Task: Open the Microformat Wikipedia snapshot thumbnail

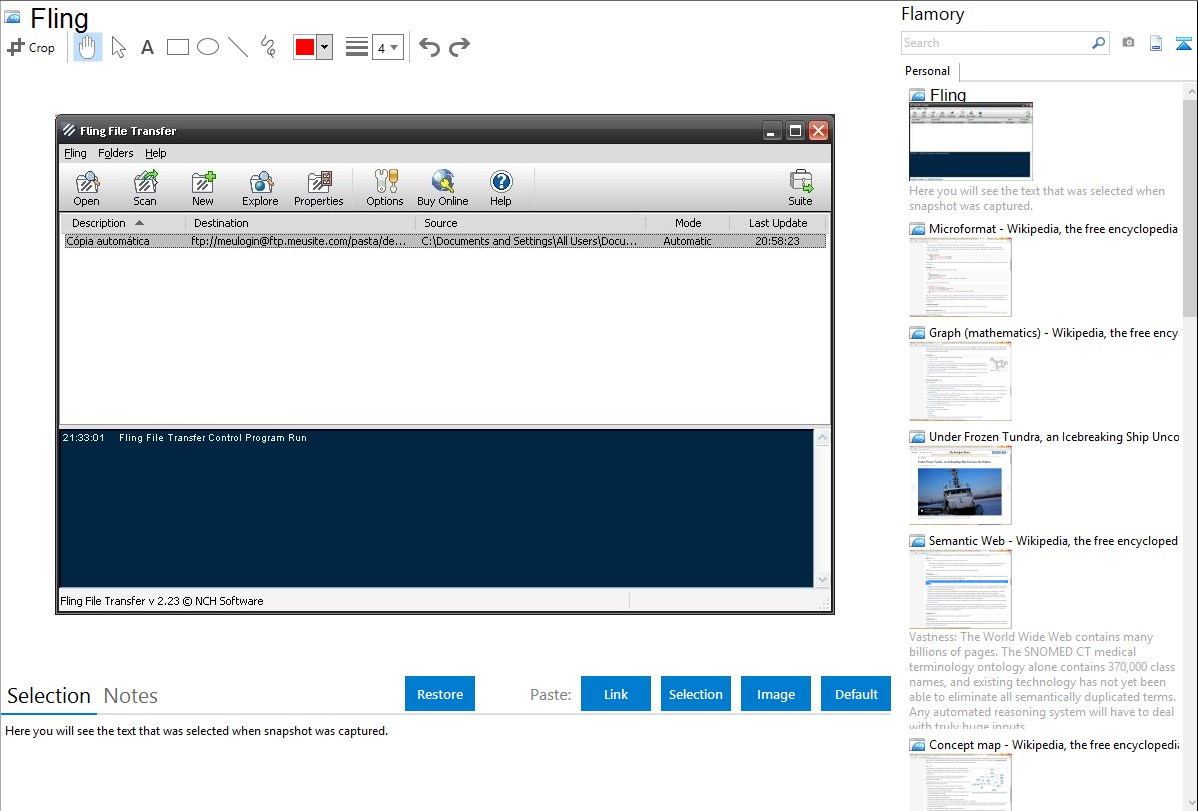Action: (x=960, y=277)
